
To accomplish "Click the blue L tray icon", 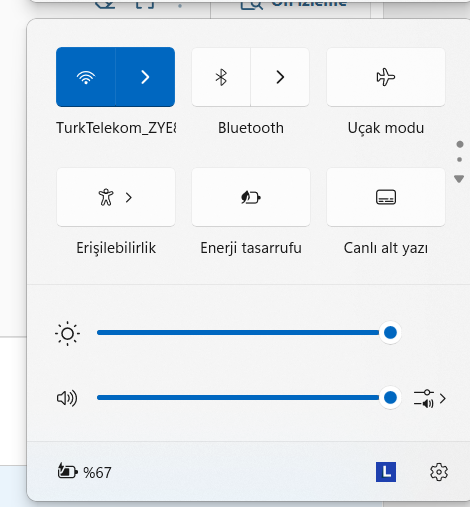I will tap(386, 472).
